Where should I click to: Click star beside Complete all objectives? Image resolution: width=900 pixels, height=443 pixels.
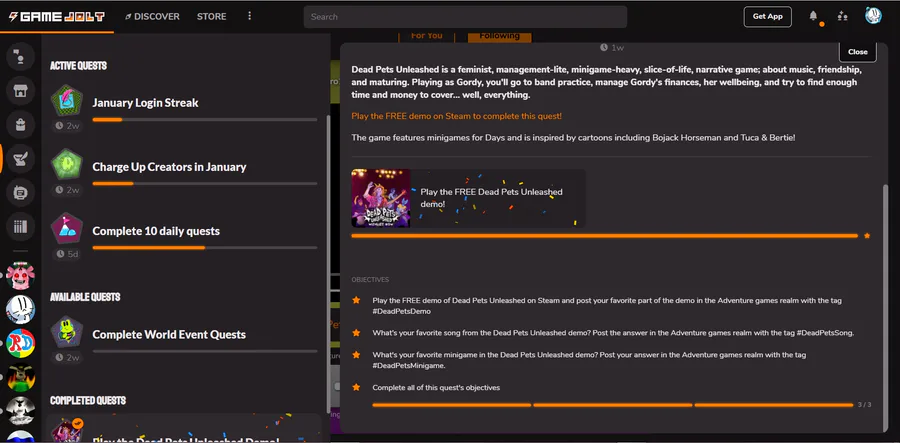pos(356,387)
